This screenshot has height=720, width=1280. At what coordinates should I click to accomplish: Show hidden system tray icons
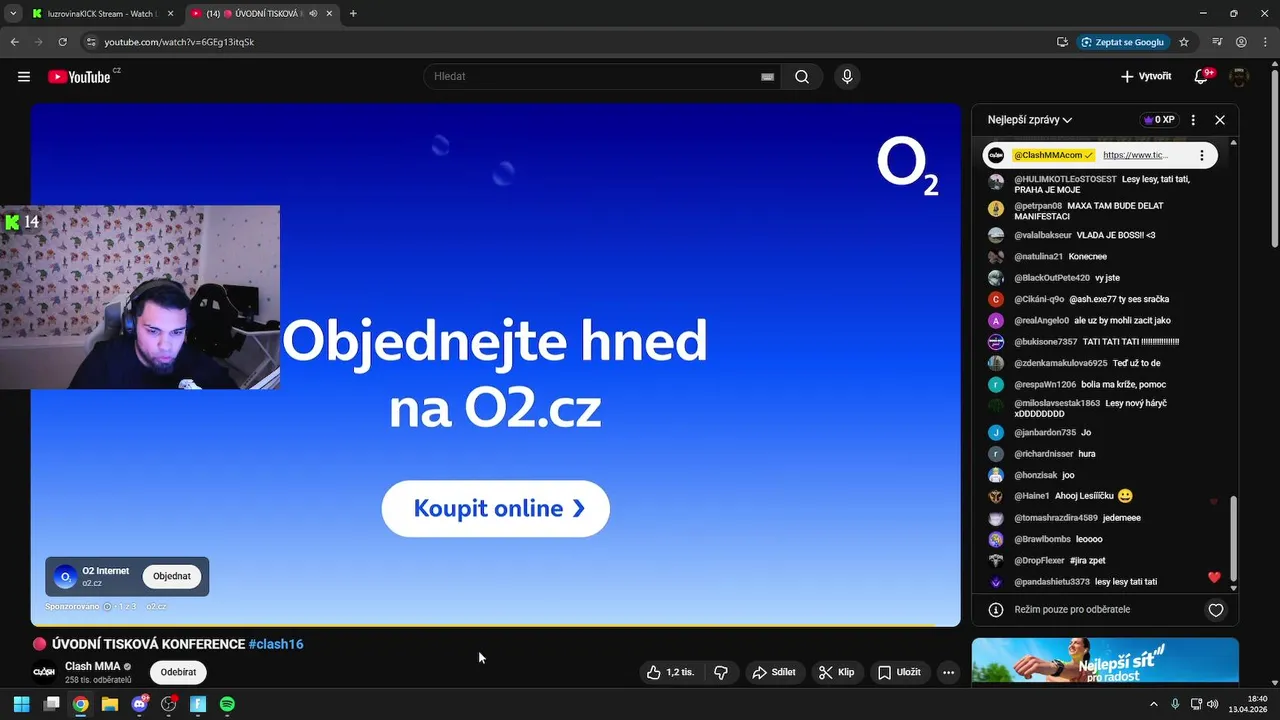1153,704
